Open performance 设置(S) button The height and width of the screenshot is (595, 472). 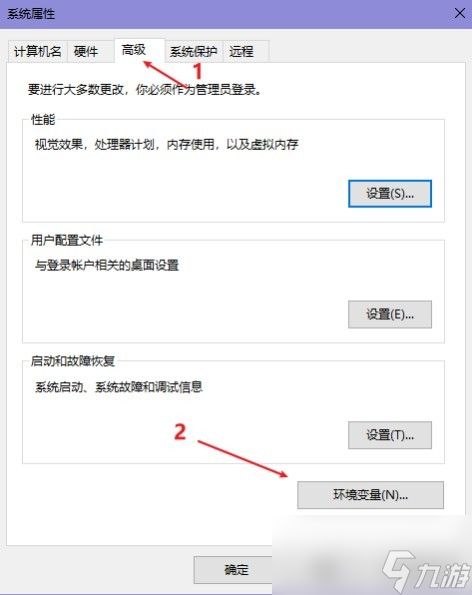click(390, 194)
